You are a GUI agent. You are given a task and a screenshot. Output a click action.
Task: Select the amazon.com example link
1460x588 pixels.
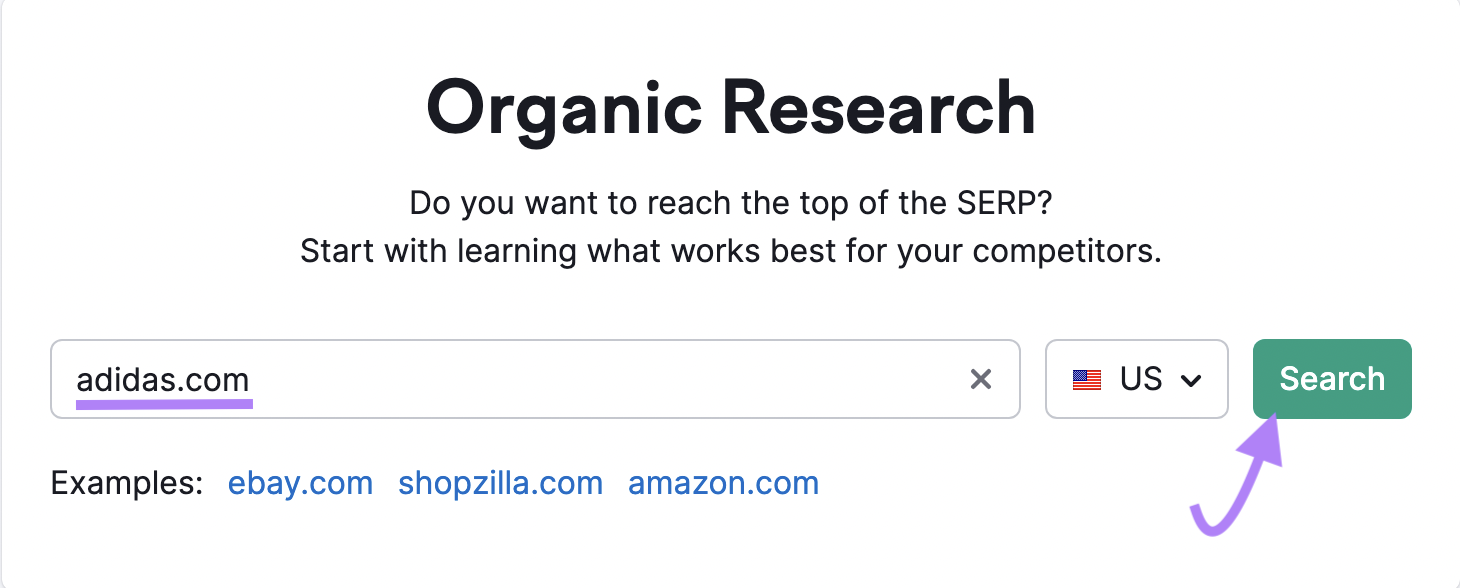click(723, 483)
